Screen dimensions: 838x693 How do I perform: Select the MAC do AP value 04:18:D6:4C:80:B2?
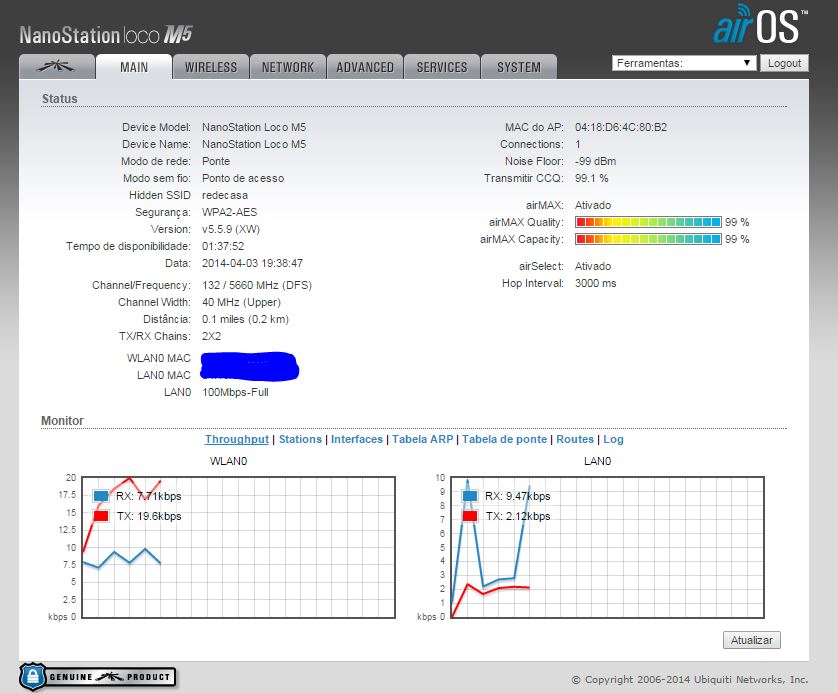pyautogui.click(x=620, y=127)
